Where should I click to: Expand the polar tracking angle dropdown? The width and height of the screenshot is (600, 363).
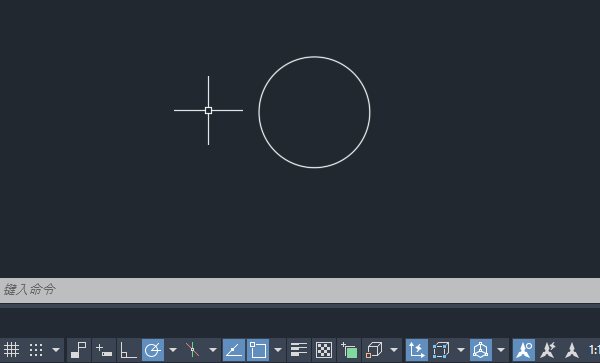(x=173, y=350)
